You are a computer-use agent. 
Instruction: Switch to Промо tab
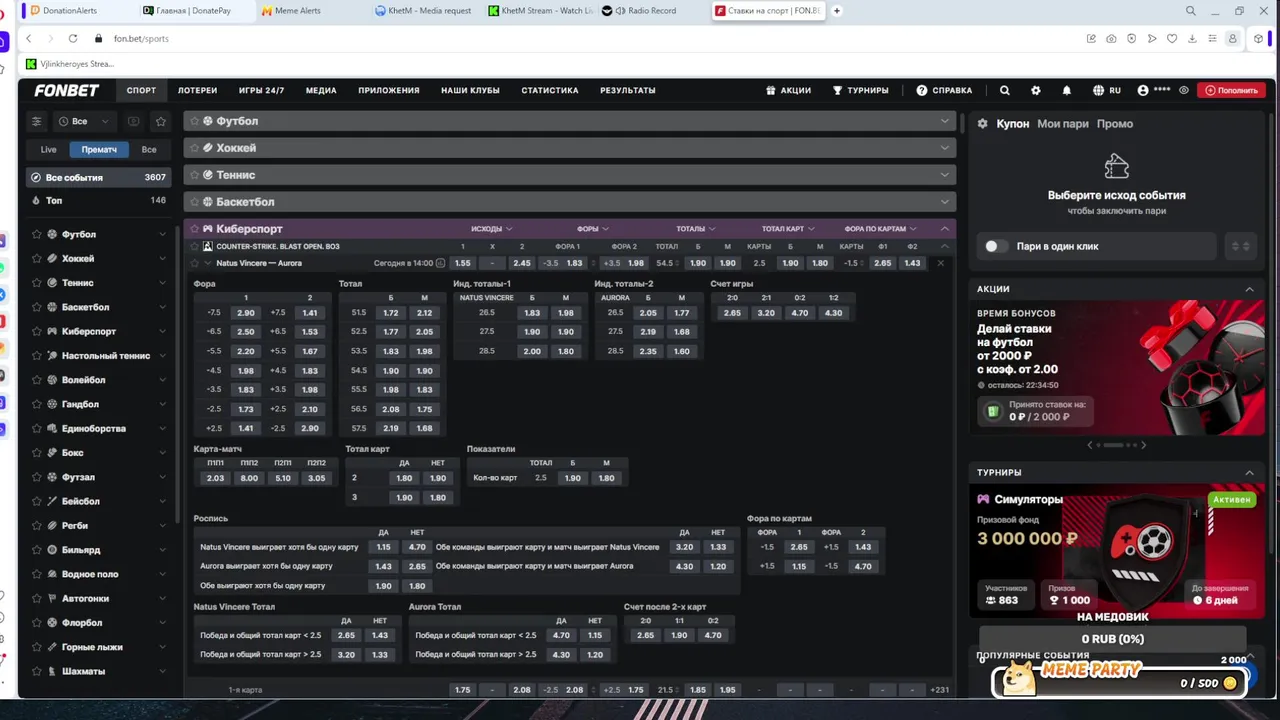tap(1114, 124)
